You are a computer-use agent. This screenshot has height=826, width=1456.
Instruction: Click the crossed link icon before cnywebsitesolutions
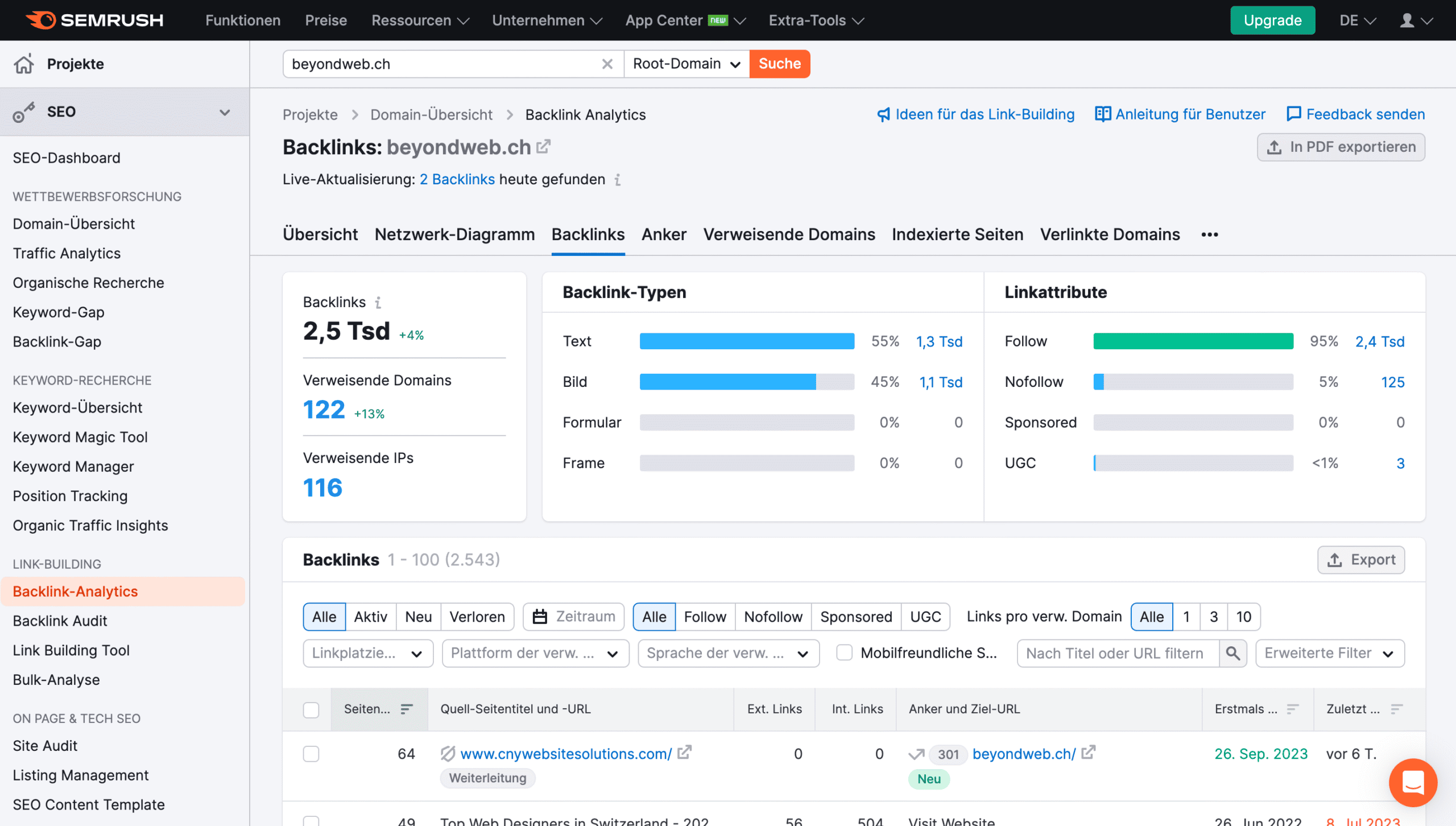tap(448, 754)
